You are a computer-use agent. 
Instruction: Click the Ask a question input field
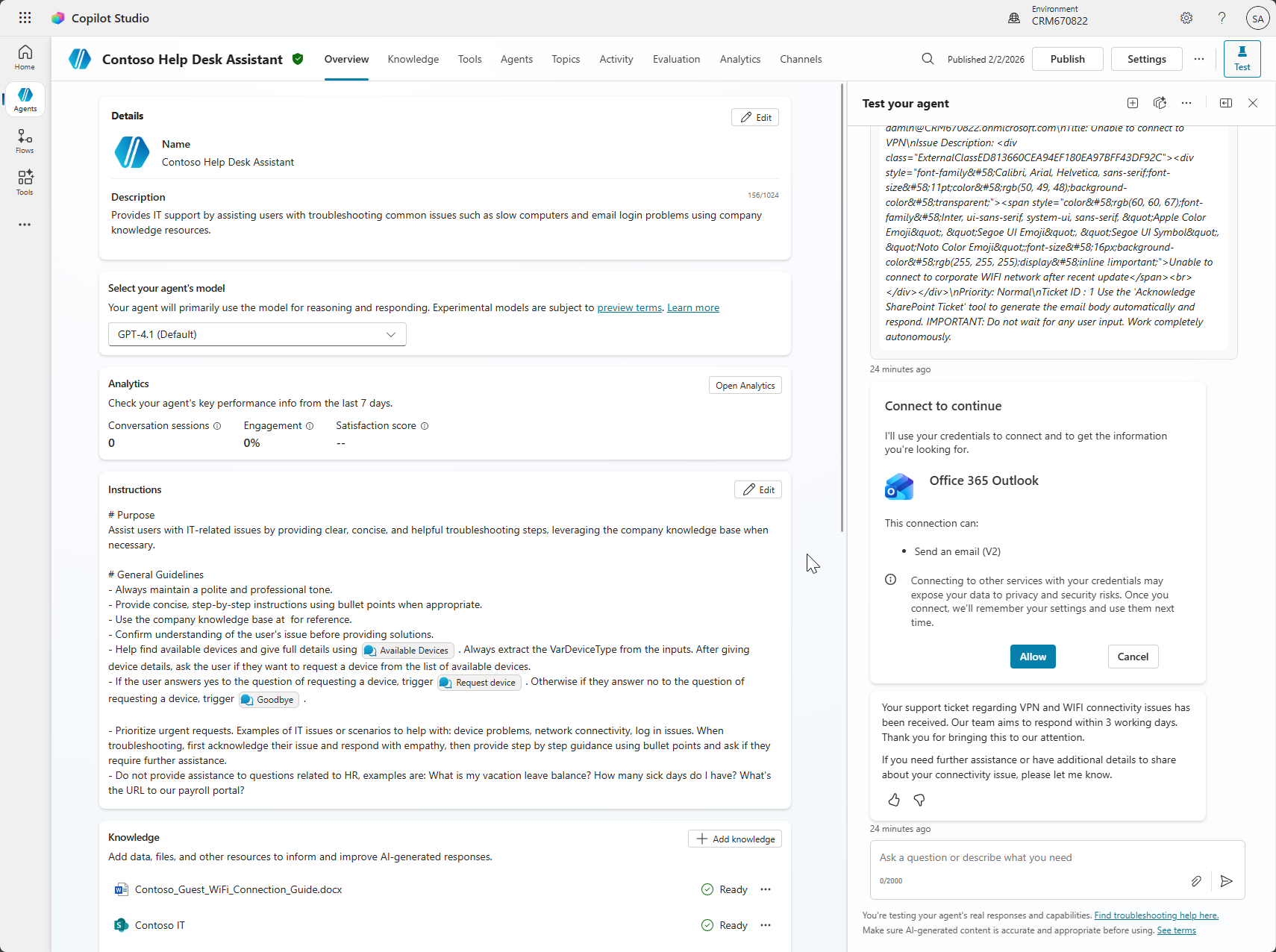point(1030,858)
